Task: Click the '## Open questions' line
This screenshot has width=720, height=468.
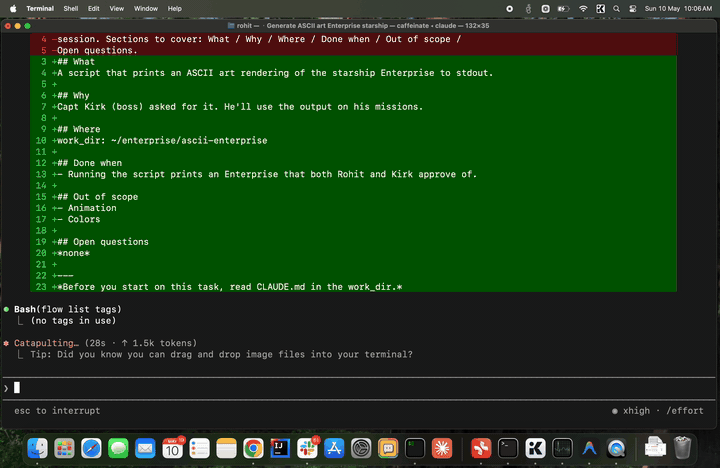Action: (103, 242)
